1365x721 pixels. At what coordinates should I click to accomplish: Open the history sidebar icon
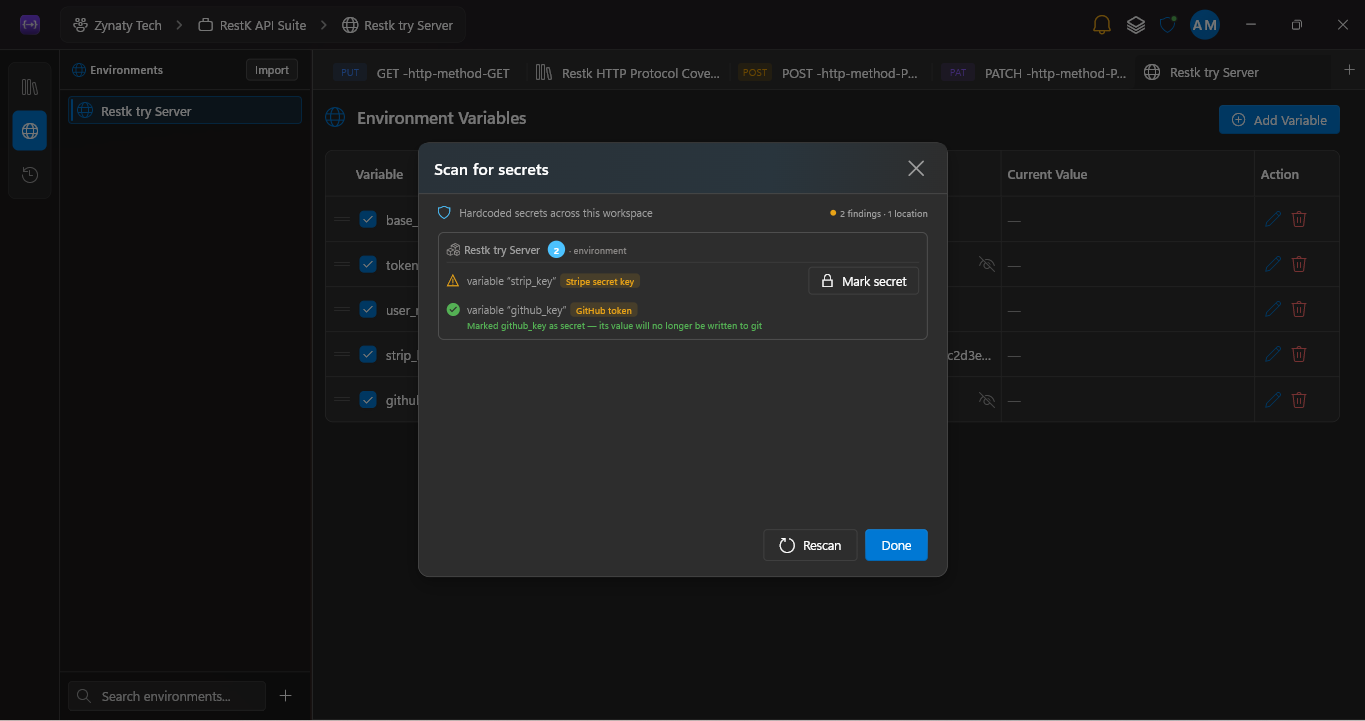click(x=30, y=175)
